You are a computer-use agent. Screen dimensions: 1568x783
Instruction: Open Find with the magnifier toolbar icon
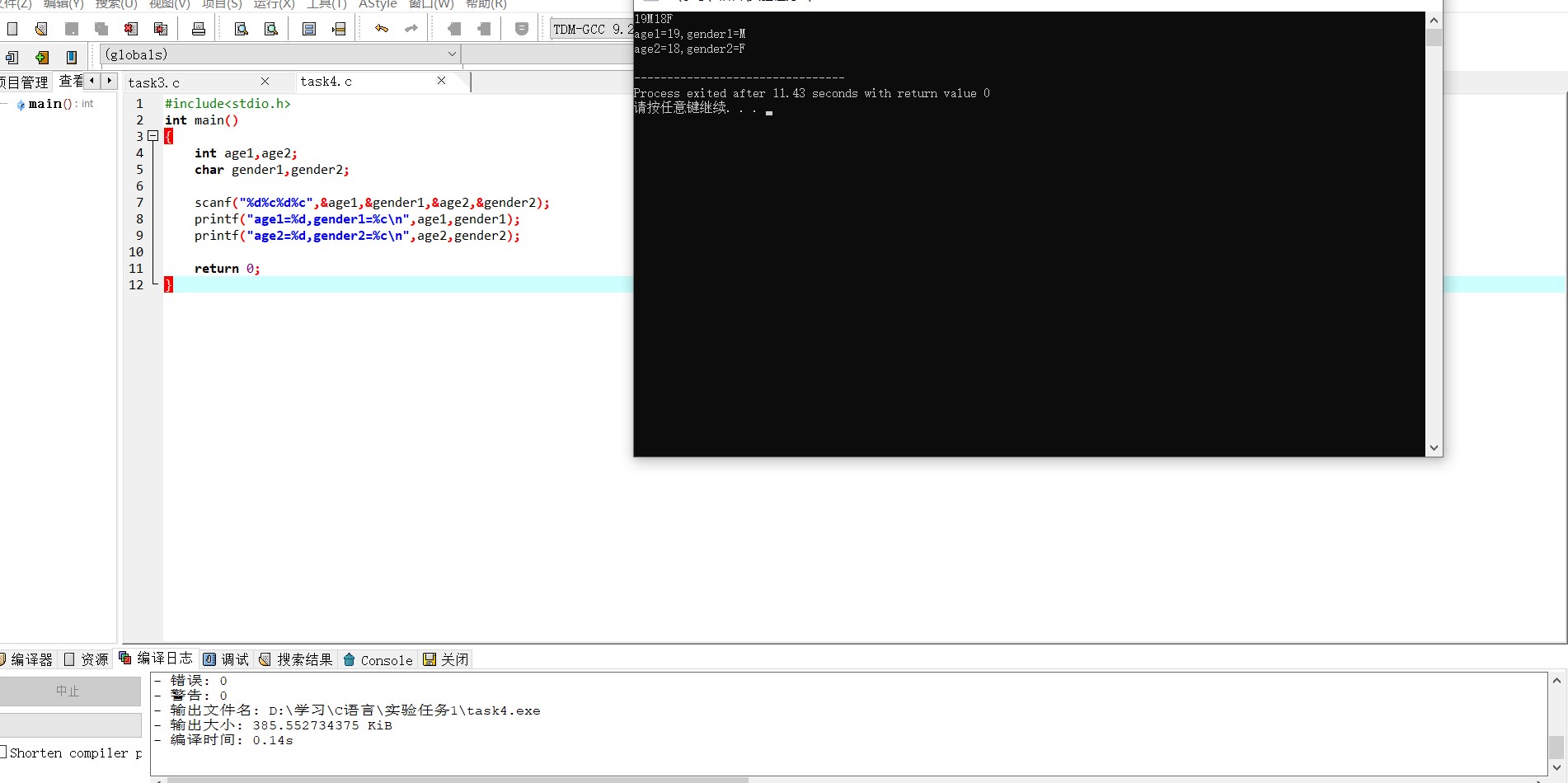242,29
